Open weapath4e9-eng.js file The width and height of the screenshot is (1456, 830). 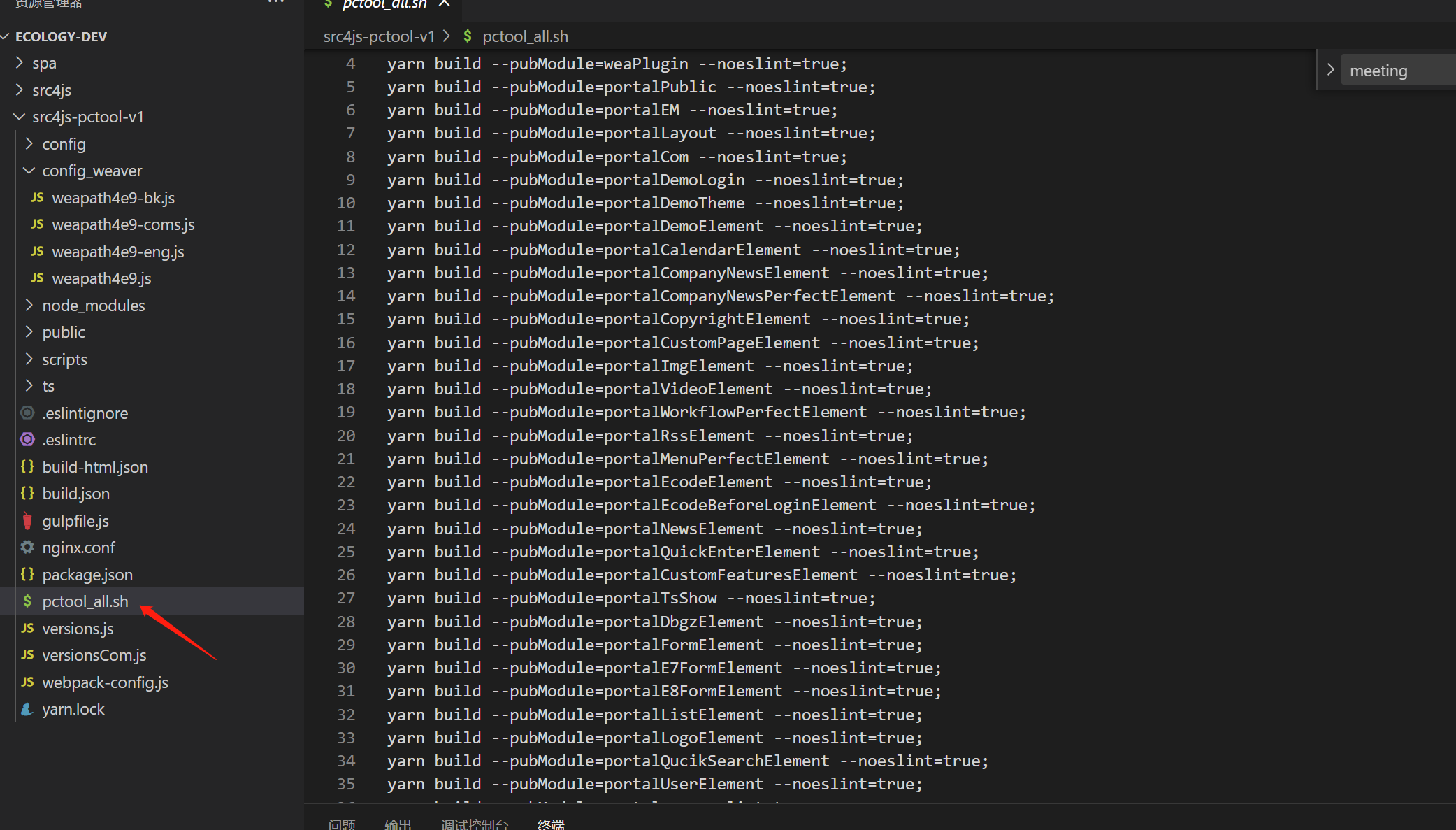coord(118,252)
